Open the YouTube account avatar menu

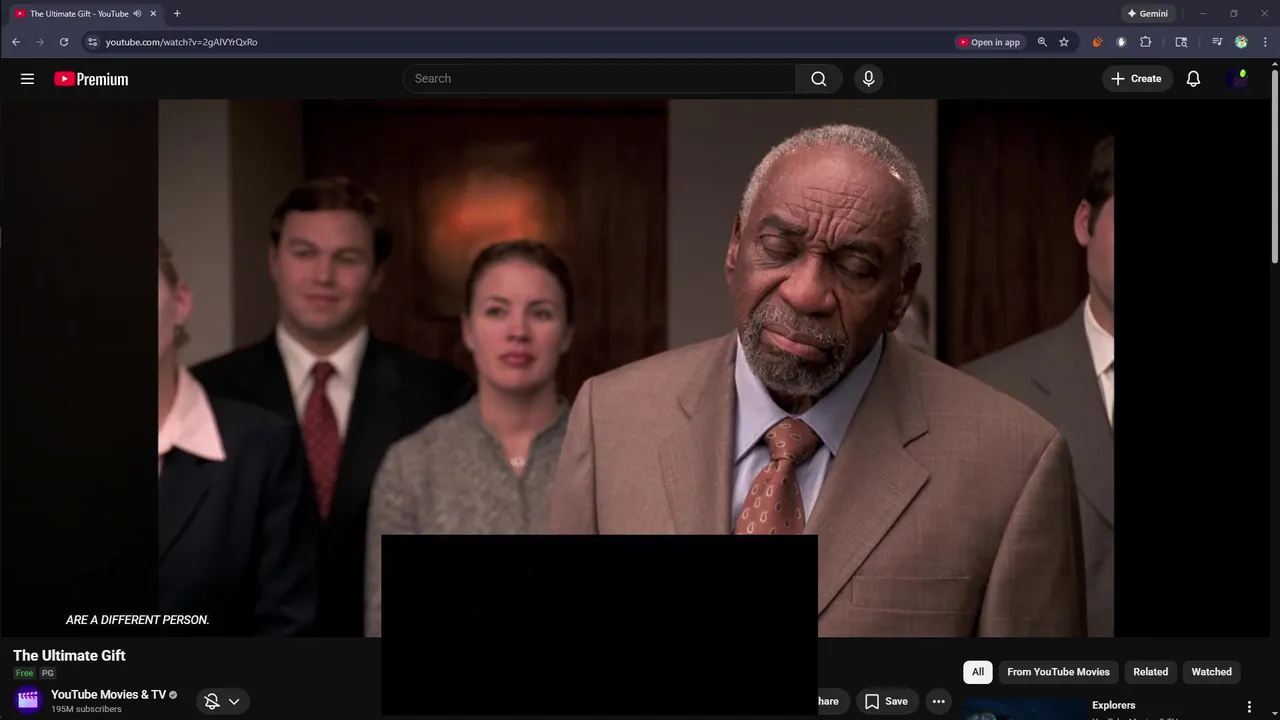click(1237, 79)
